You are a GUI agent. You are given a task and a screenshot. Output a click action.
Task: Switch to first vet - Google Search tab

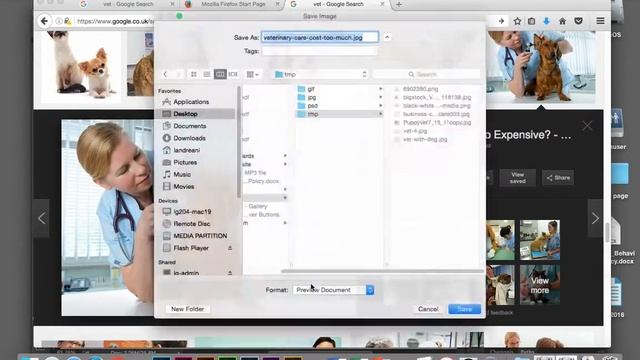click(x=128, y=4)
